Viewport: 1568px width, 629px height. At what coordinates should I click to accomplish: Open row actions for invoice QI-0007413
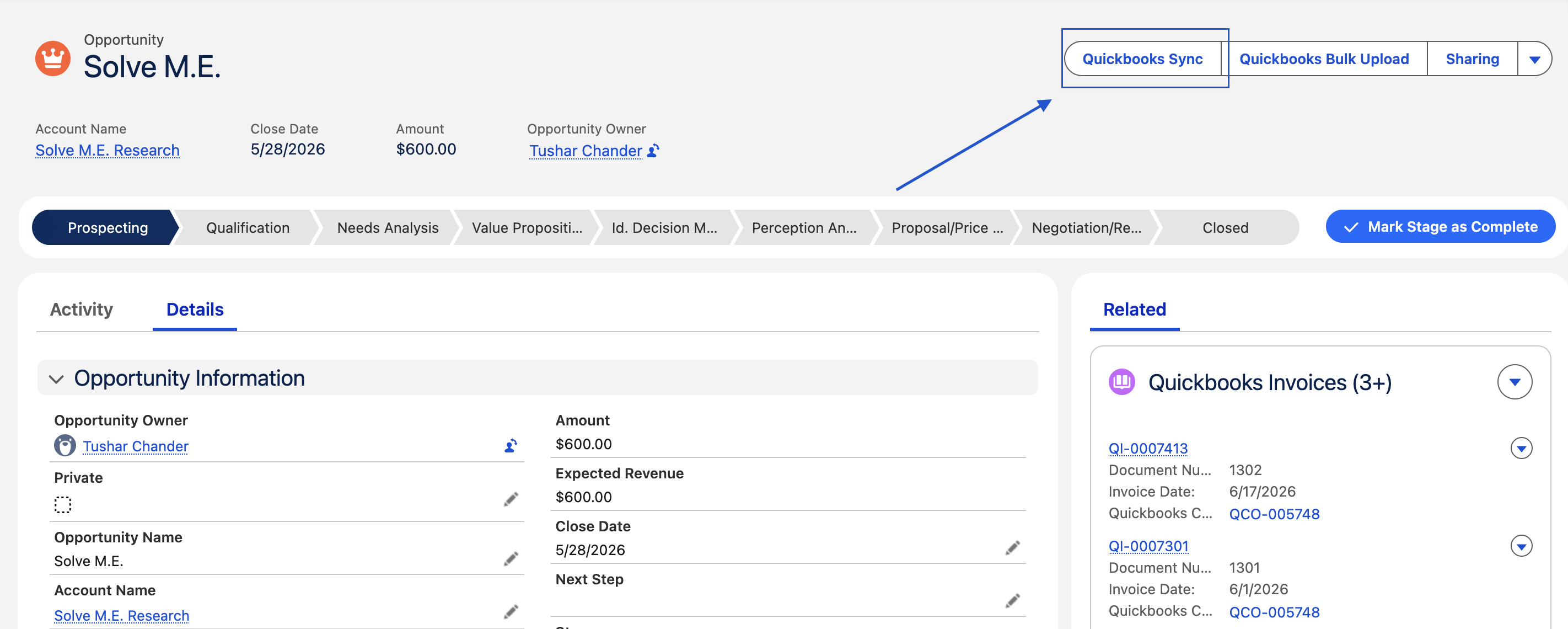pyautogui.click(x=1521, y=448)
